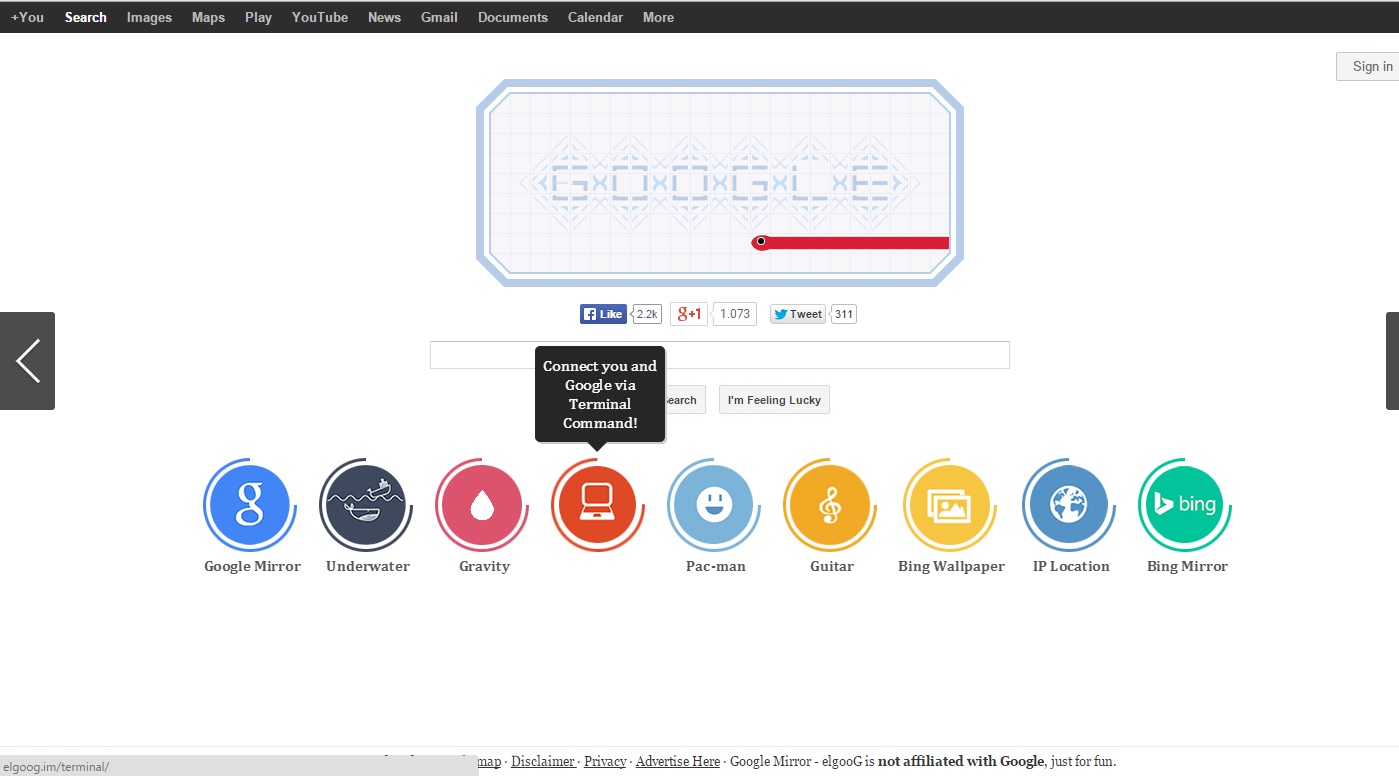Click the Gravity droplet icon
Viewport: 1399px width, 776px height.
[482, 505]
